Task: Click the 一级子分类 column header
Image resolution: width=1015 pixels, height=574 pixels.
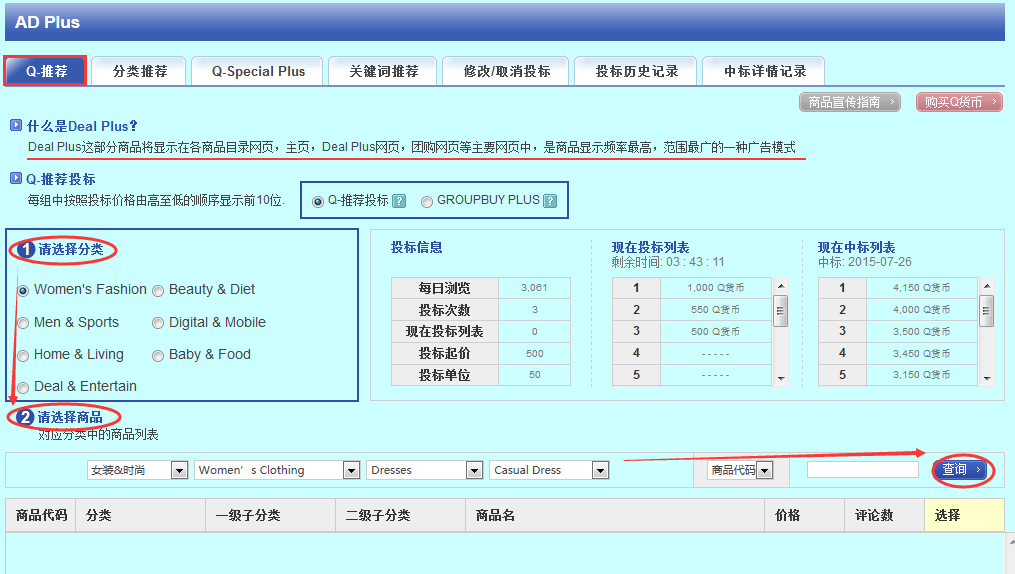Action: (x=270, y=515)
